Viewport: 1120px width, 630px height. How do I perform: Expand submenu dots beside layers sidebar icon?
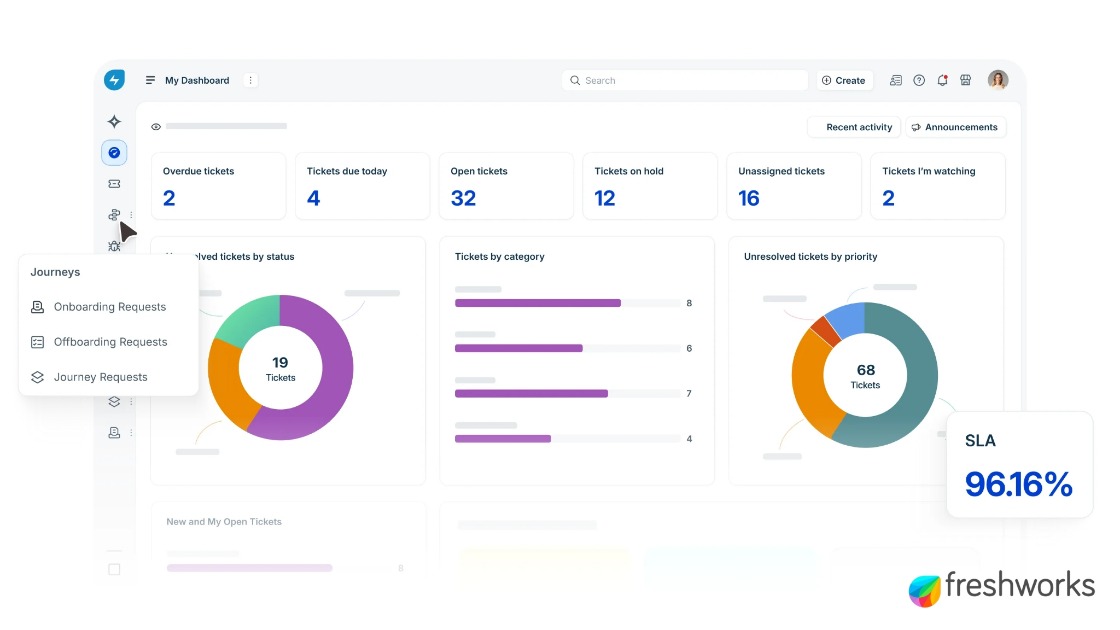[131, 402]
